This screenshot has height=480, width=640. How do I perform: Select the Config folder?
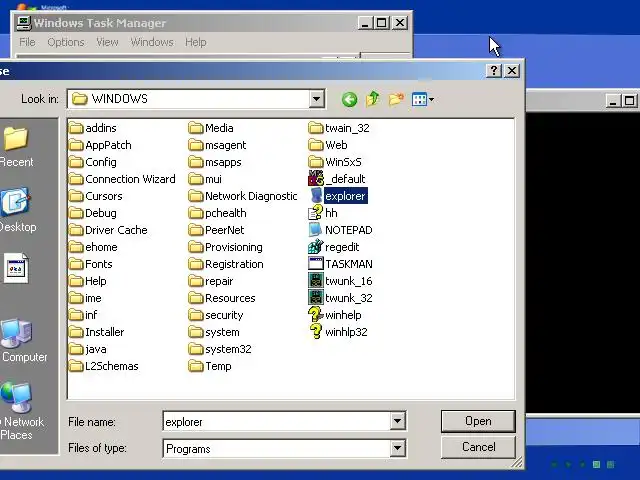[x=93, y=162]
